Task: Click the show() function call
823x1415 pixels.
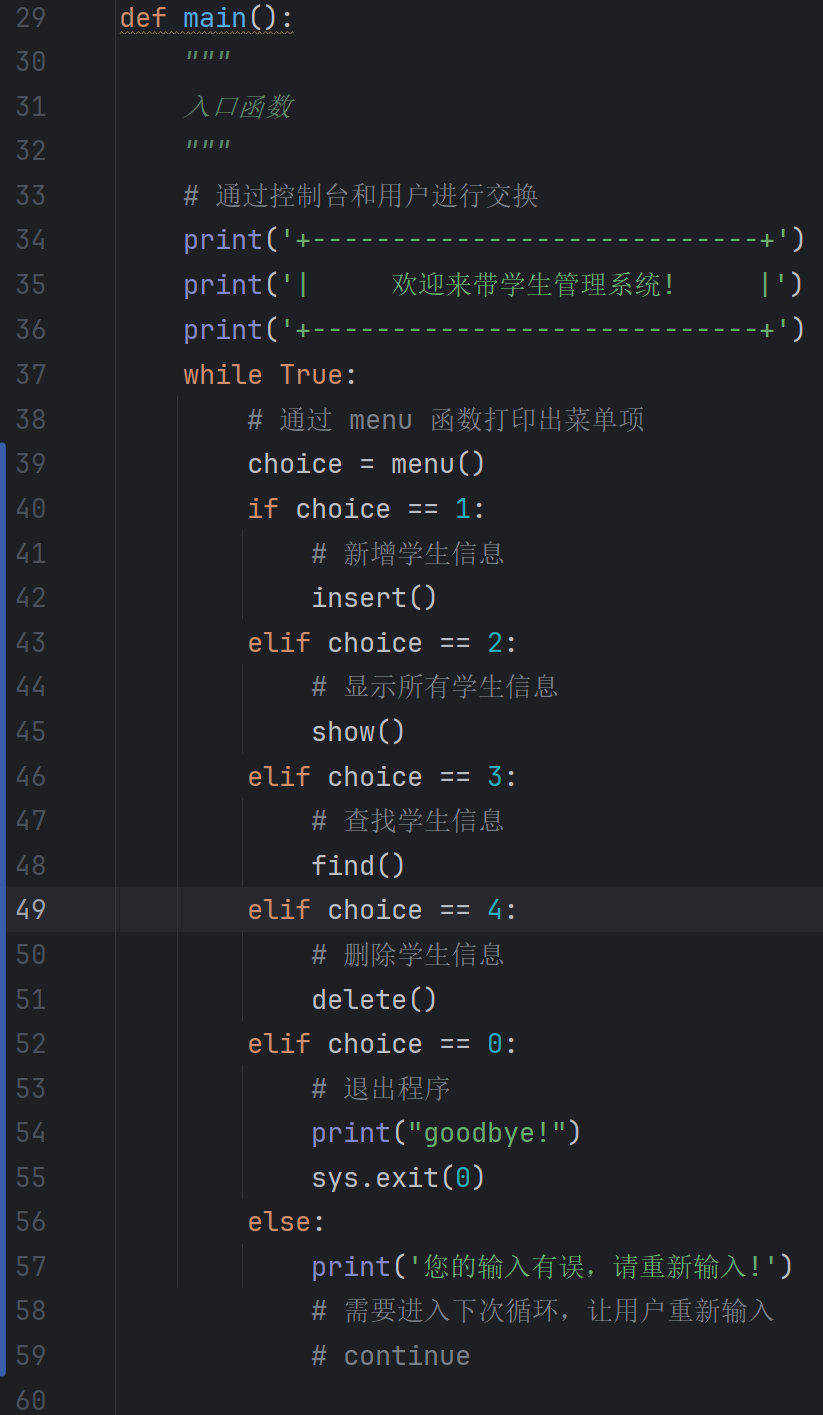Action: pos(358,732)
